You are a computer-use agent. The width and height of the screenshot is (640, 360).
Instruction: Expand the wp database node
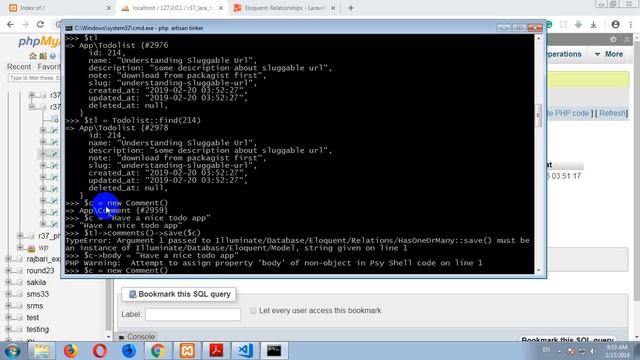point(20,248)
